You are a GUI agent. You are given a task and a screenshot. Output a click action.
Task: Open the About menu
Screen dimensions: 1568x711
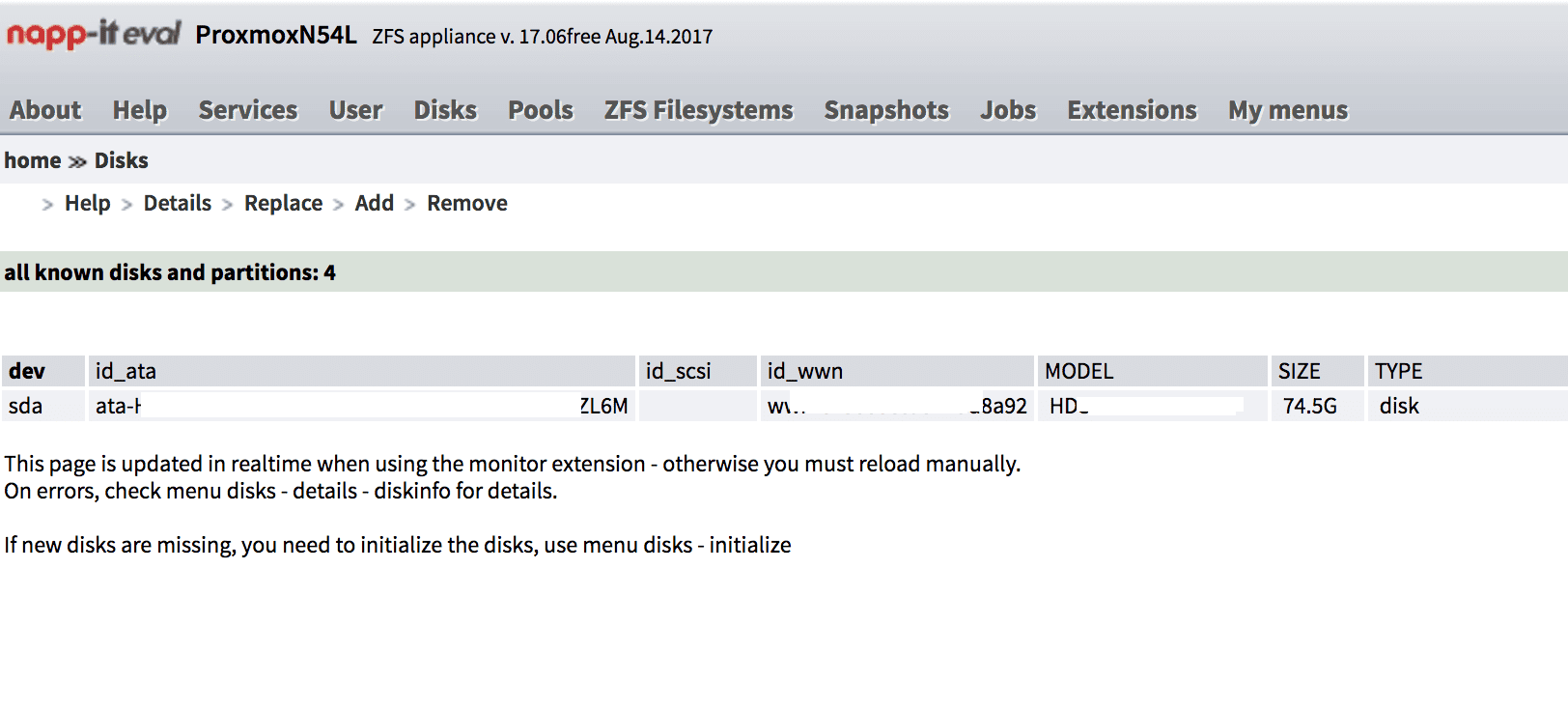[x=45, y=110]
